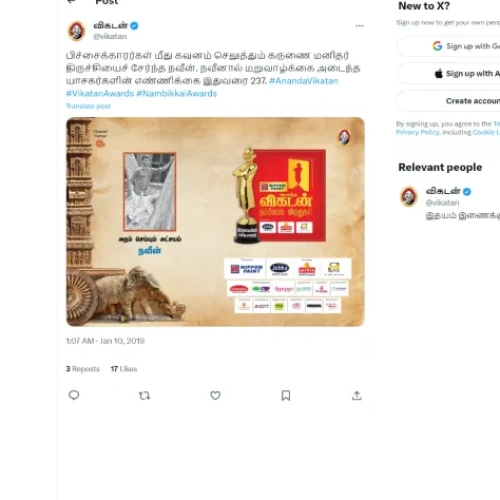Sign up with Google button
The width and height of the screenshot is (500, 500).
[448, 46]
